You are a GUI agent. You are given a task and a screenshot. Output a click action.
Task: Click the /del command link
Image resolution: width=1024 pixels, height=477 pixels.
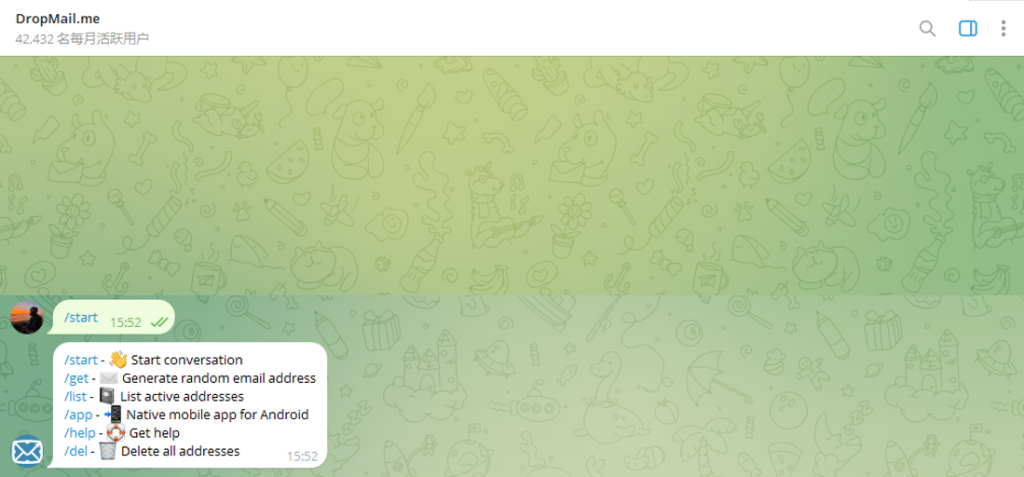tap(76, 451)
